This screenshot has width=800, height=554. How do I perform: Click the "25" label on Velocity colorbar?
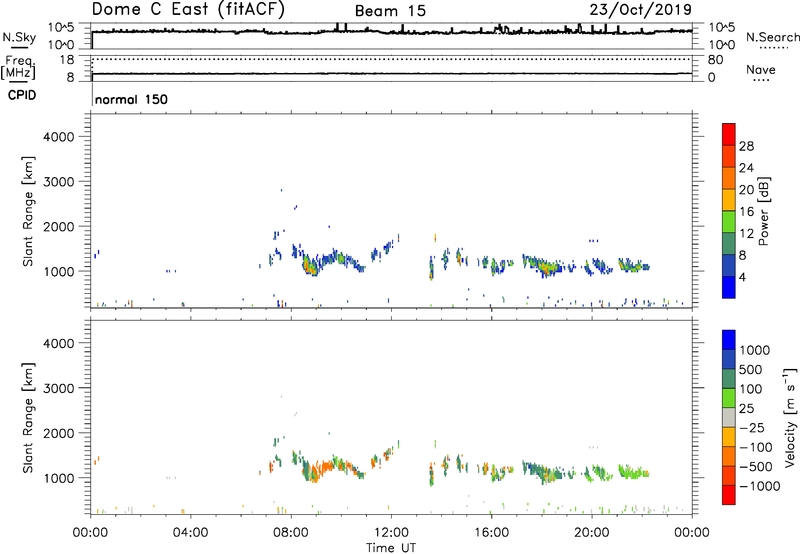click(746, 409)
